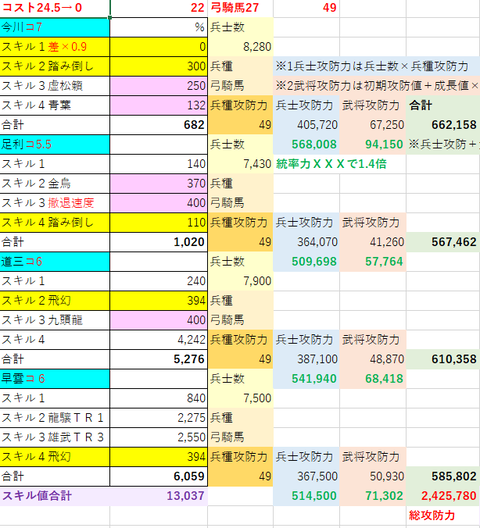Click the yellow 110 value cell
This screenshot has height=528, width=480.
coord(159,222)
